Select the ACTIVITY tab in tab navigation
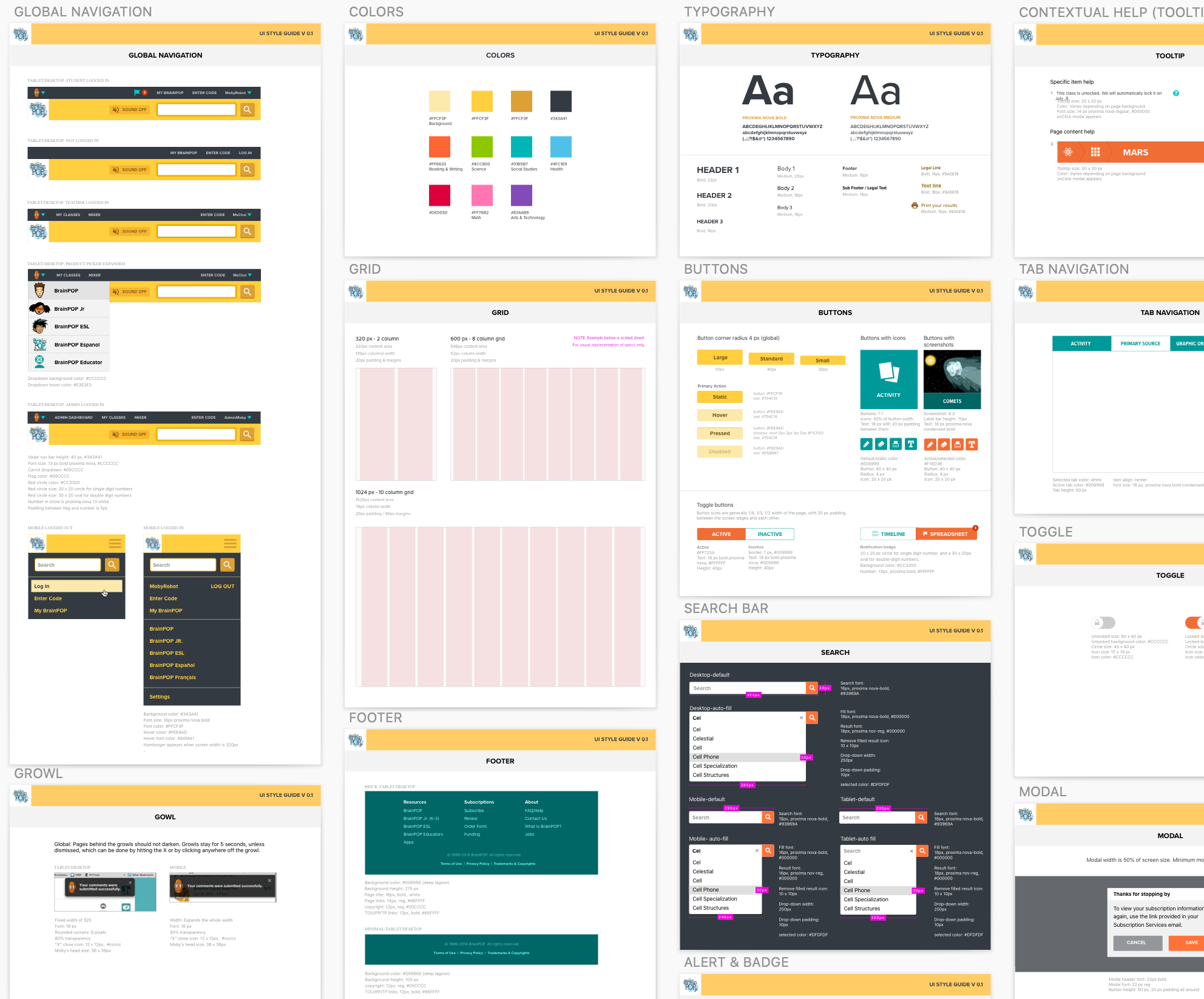1204x999 pixels. point(1081,343)
